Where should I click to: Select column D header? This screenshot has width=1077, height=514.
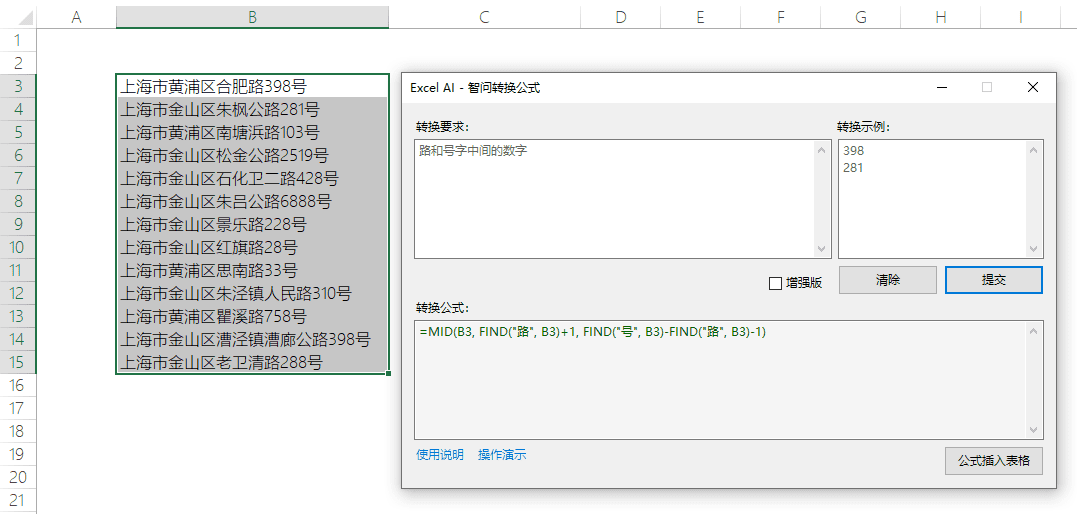(x=621, y=18)
